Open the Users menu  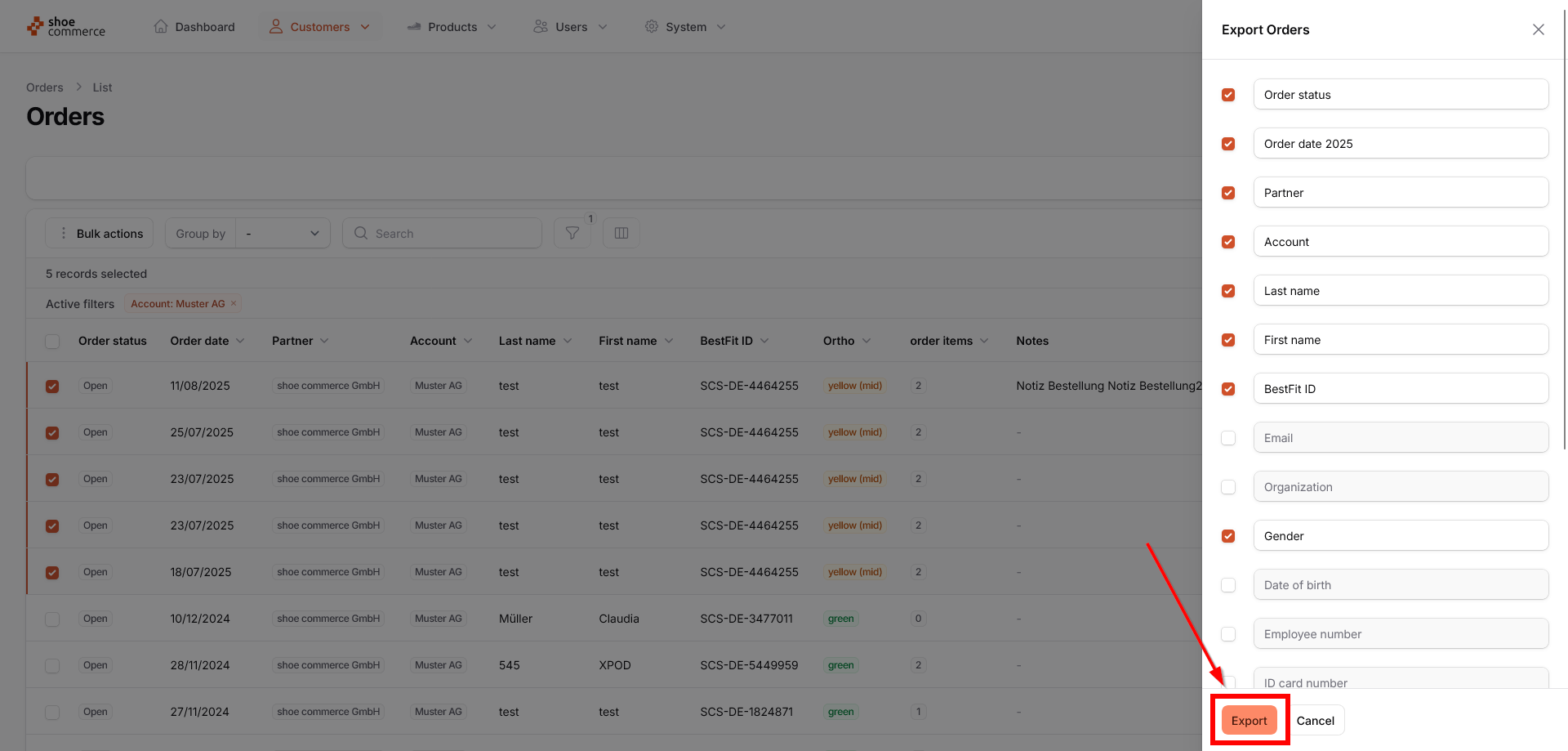point(571,27)
